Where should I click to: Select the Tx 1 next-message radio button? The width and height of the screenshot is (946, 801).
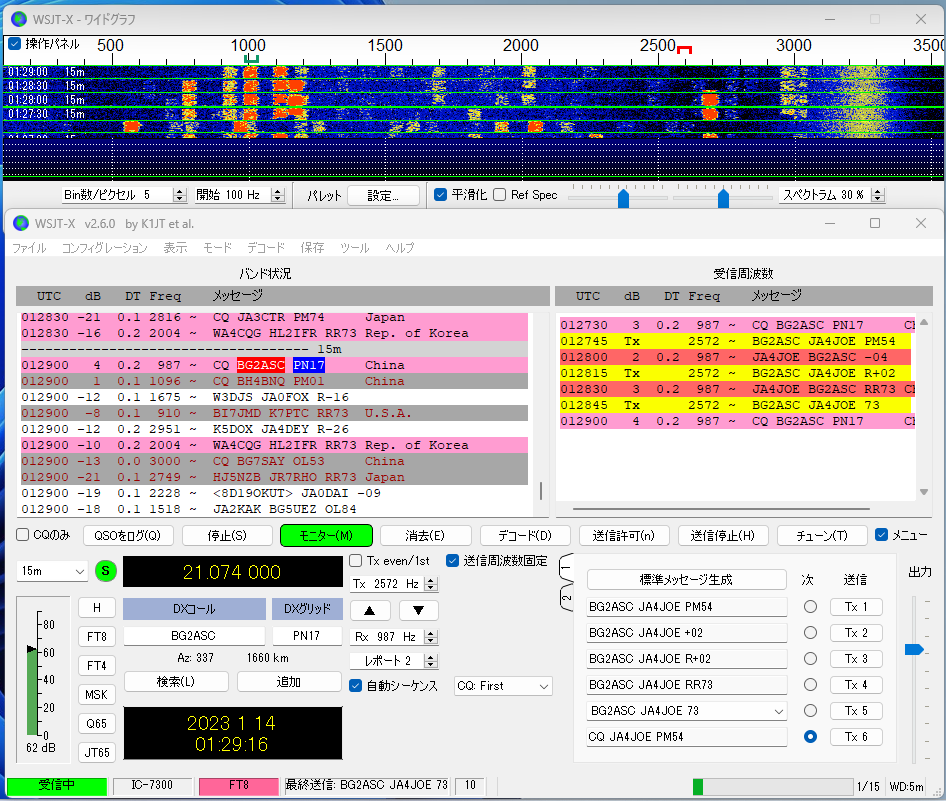point(810,607)
